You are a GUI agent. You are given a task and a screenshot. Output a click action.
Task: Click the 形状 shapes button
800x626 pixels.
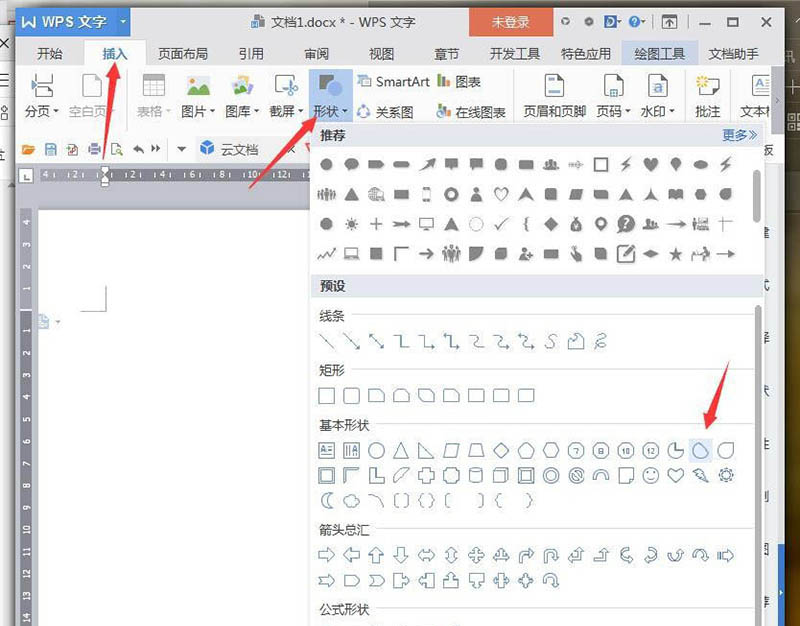point(330,95)
